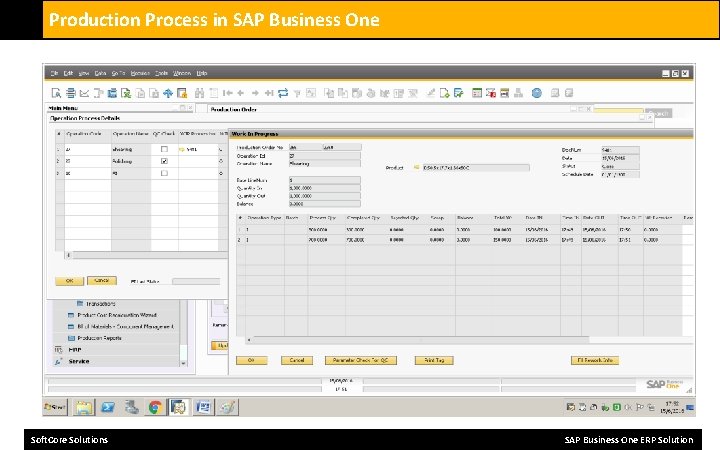
Task: Expand the MRP module in Main Menu
Action: tap(75, 350)
